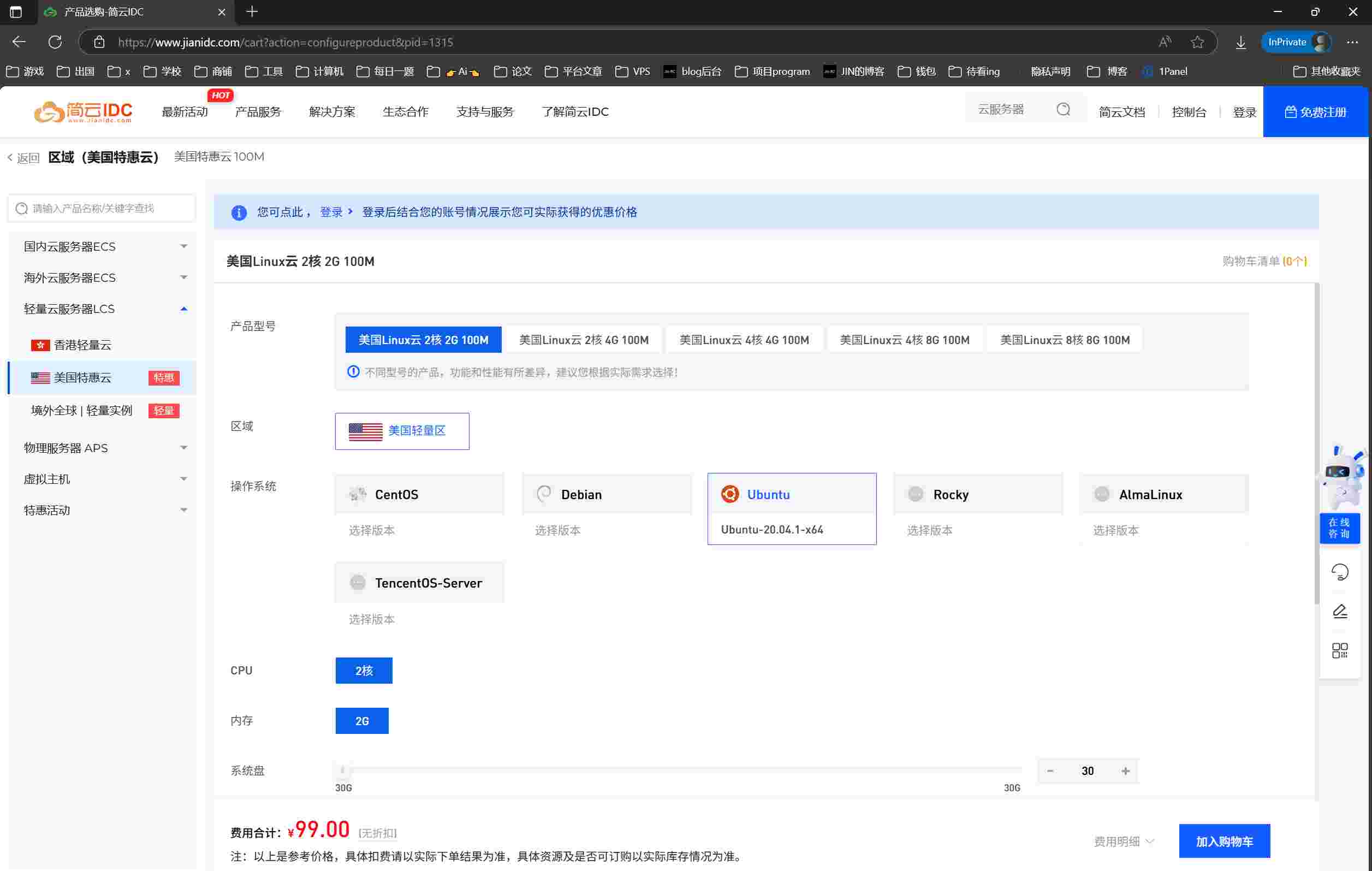Select the 2G memory option
The width and height of the screenshot is (1372, 871).
click(x=362, y=720)
